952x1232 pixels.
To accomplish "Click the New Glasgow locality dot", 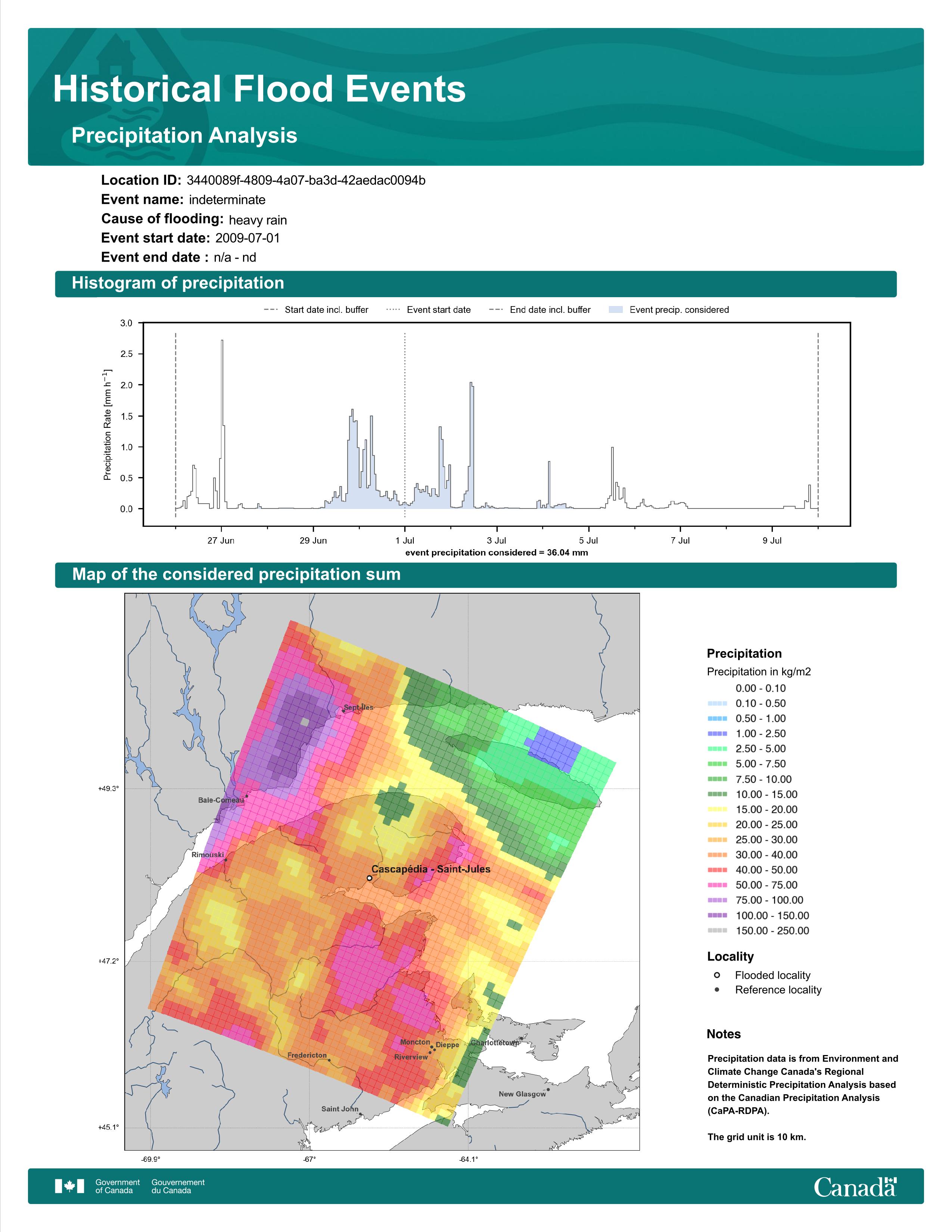I will pos(548,1089).
